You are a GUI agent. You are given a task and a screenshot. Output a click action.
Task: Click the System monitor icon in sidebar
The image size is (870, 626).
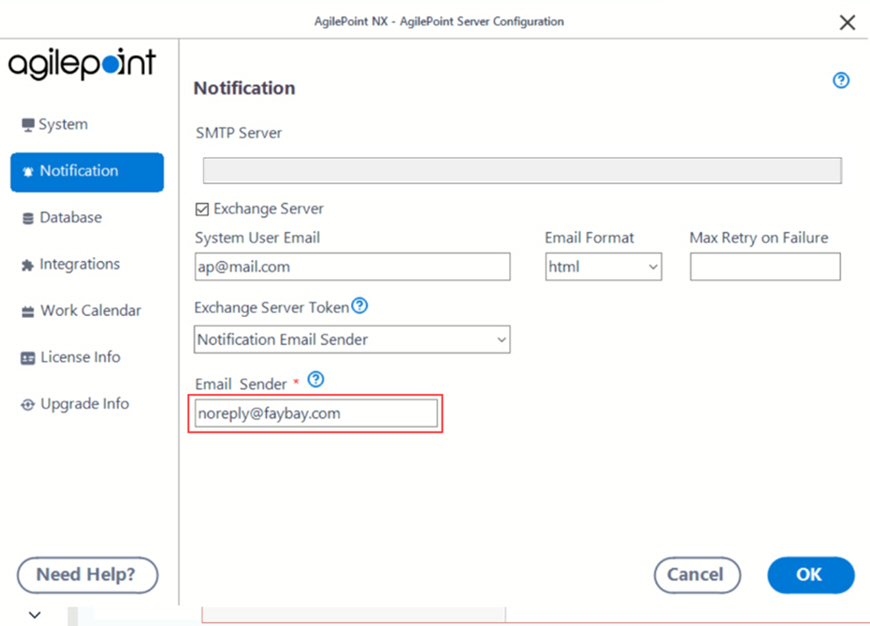point(28,125)
